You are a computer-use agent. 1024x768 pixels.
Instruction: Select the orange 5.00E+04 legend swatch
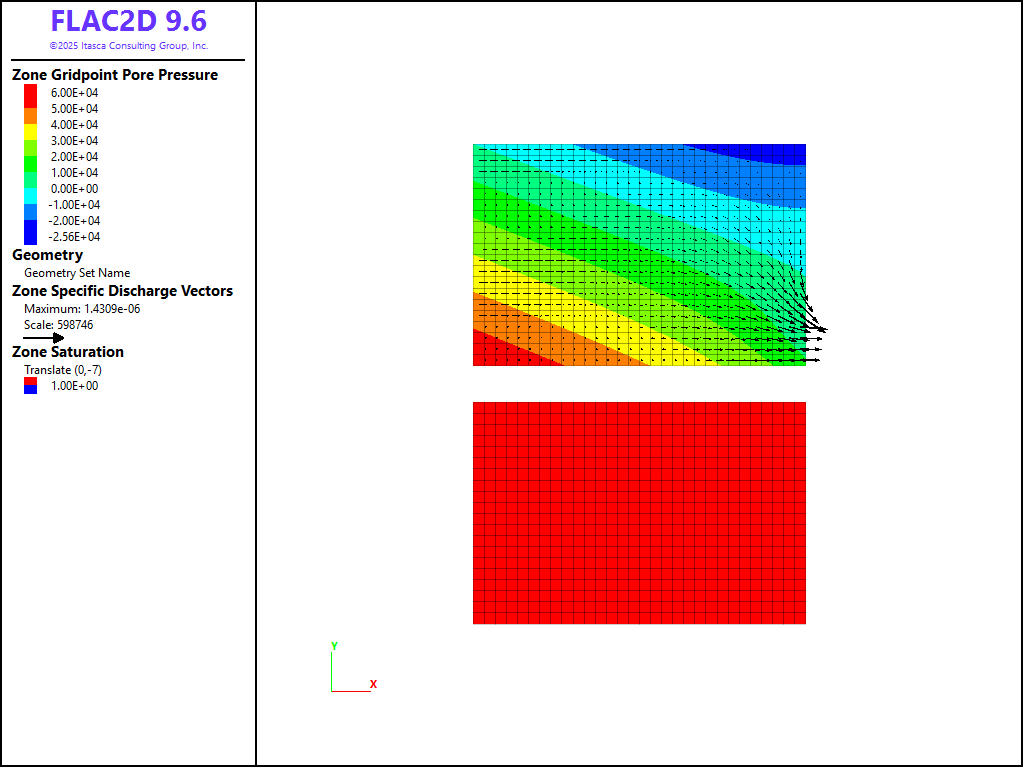click(x=31, y=109)
